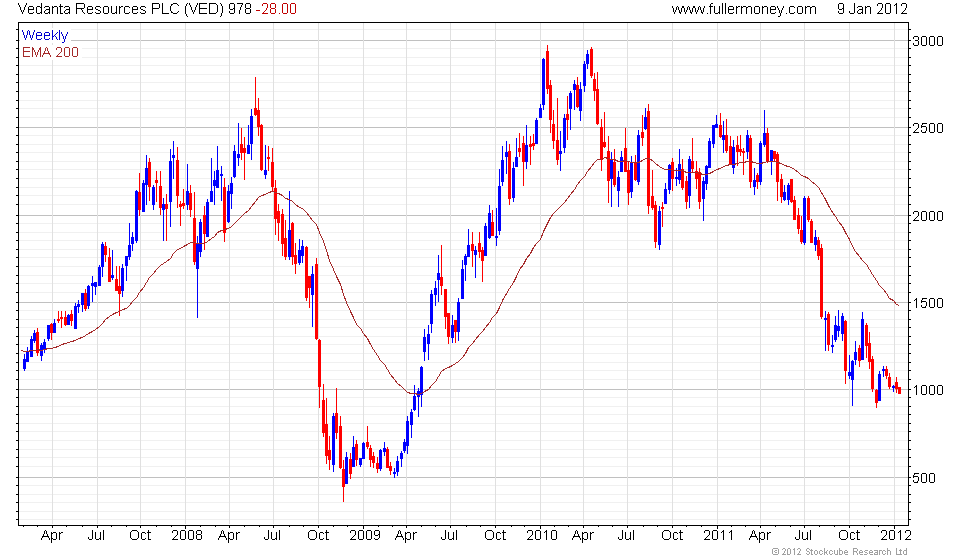Click the 9 Jan 2012 date
The image size is (960, 560).
[x=872, y=9]
